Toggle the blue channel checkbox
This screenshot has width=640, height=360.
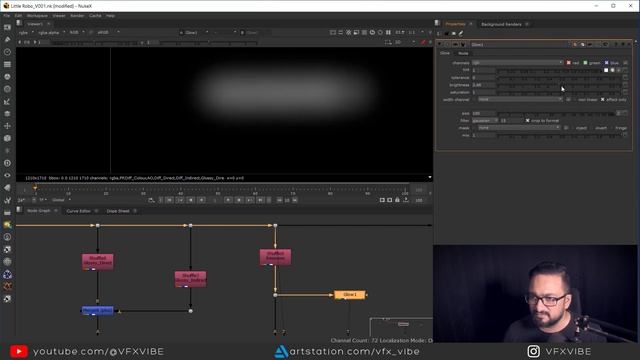607,63
